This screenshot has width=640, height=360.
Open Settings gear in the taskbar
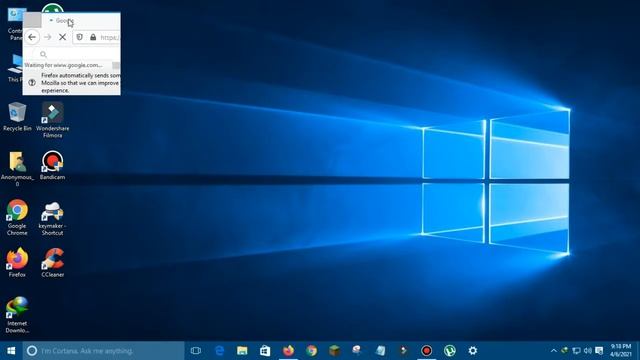[473, 351]
